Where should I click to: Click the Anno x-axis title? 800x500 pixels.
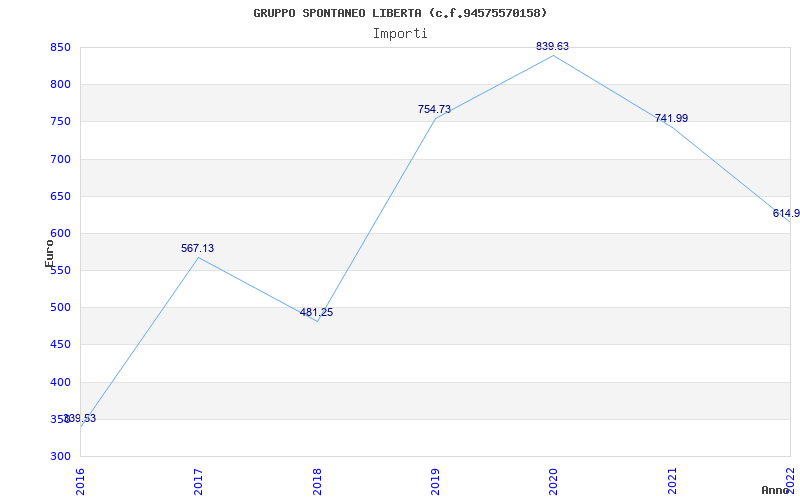[x=774, y=490]
